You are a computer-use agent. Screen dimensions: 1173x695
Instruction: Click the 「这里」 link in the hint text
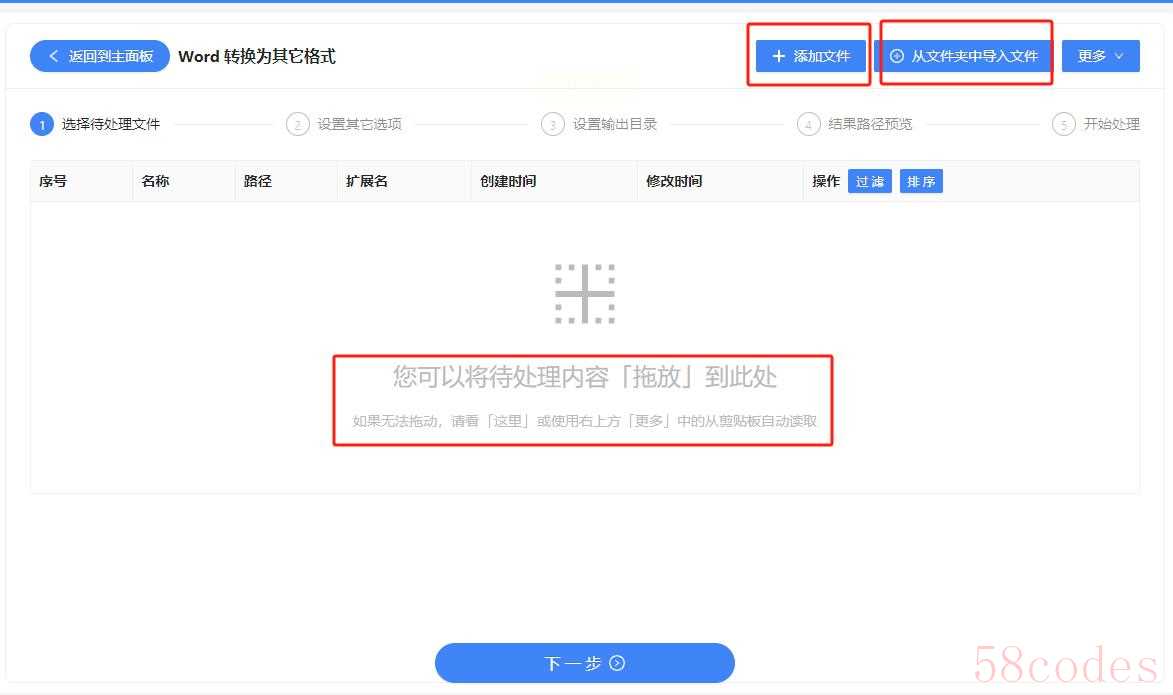pyautogui.click(x=508, y=421)
